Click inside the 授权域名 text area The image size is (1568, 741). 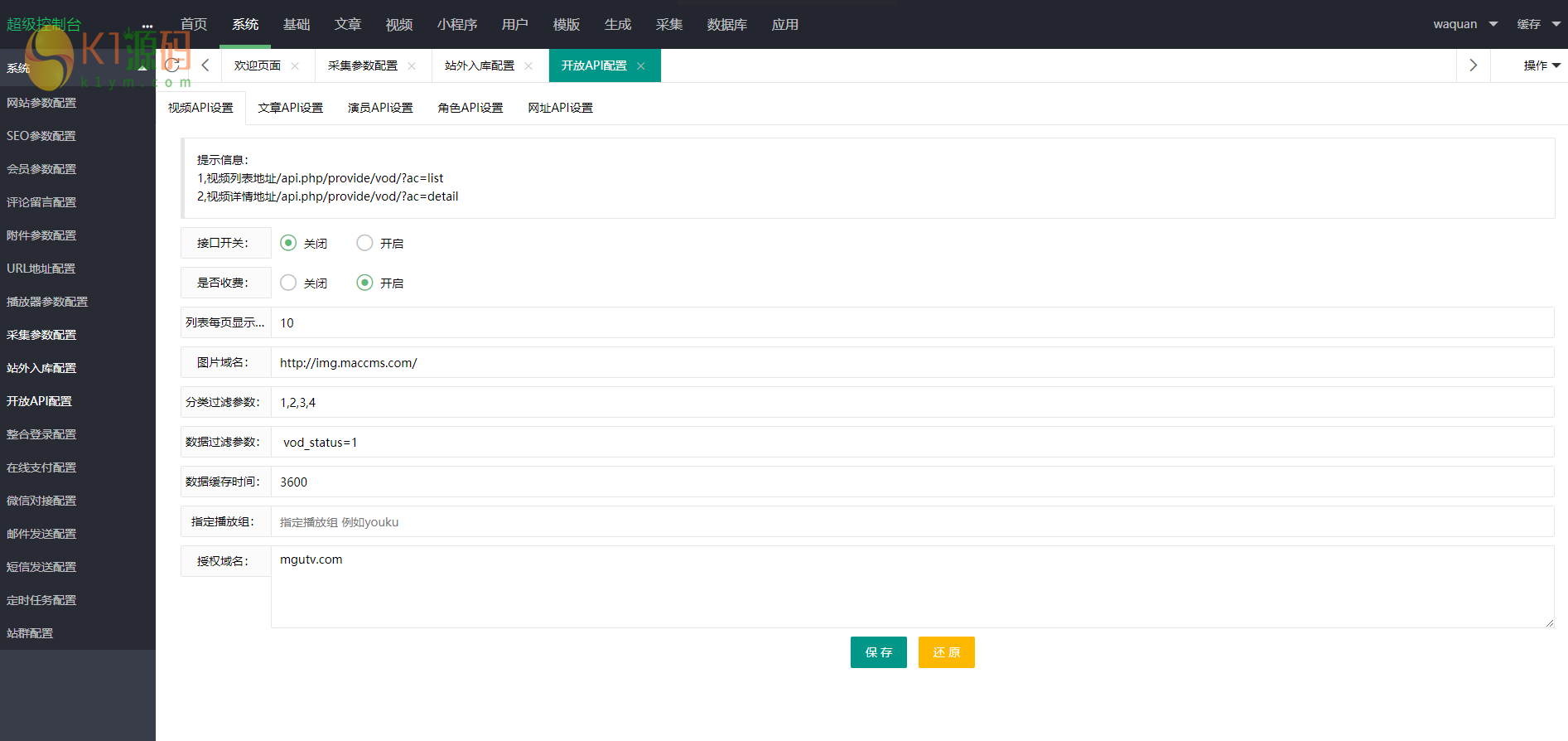coord(913,587)
